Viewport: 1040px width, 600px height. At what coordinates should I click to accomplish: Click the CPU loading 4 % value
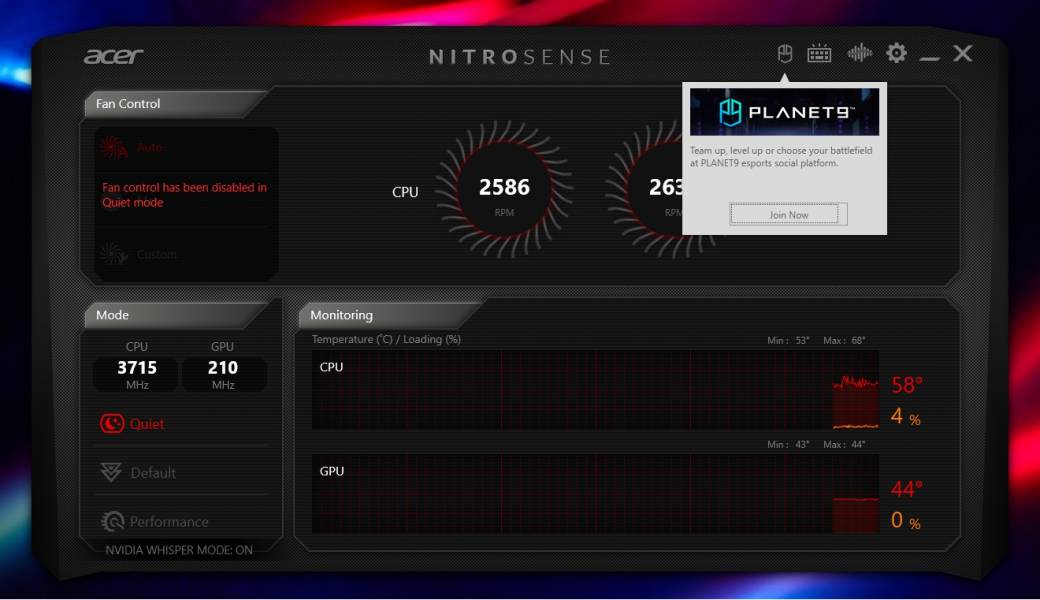coord(905,416)
